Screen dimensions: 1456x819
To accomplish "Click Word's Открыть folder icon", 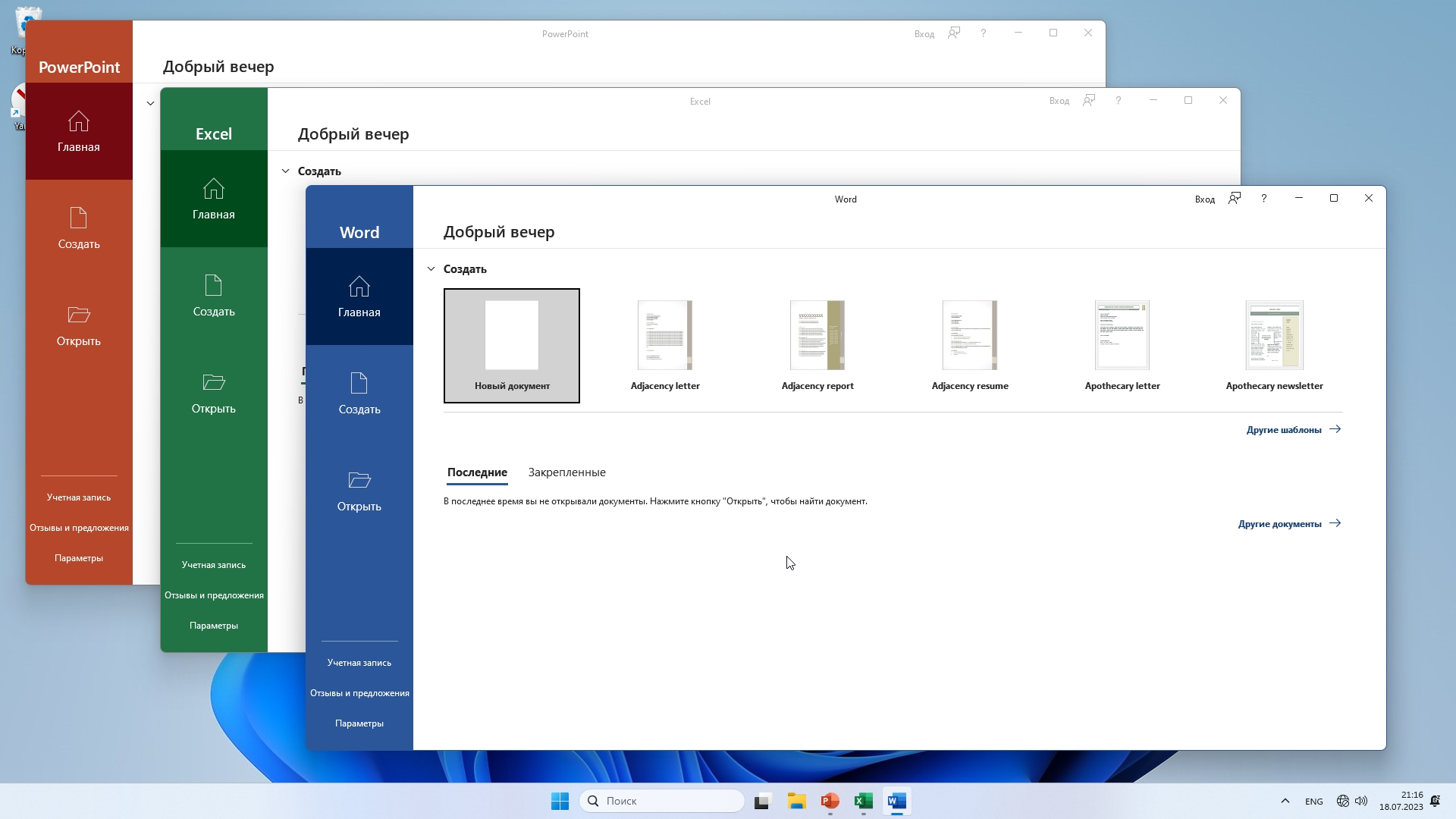I will pos(359,480).
